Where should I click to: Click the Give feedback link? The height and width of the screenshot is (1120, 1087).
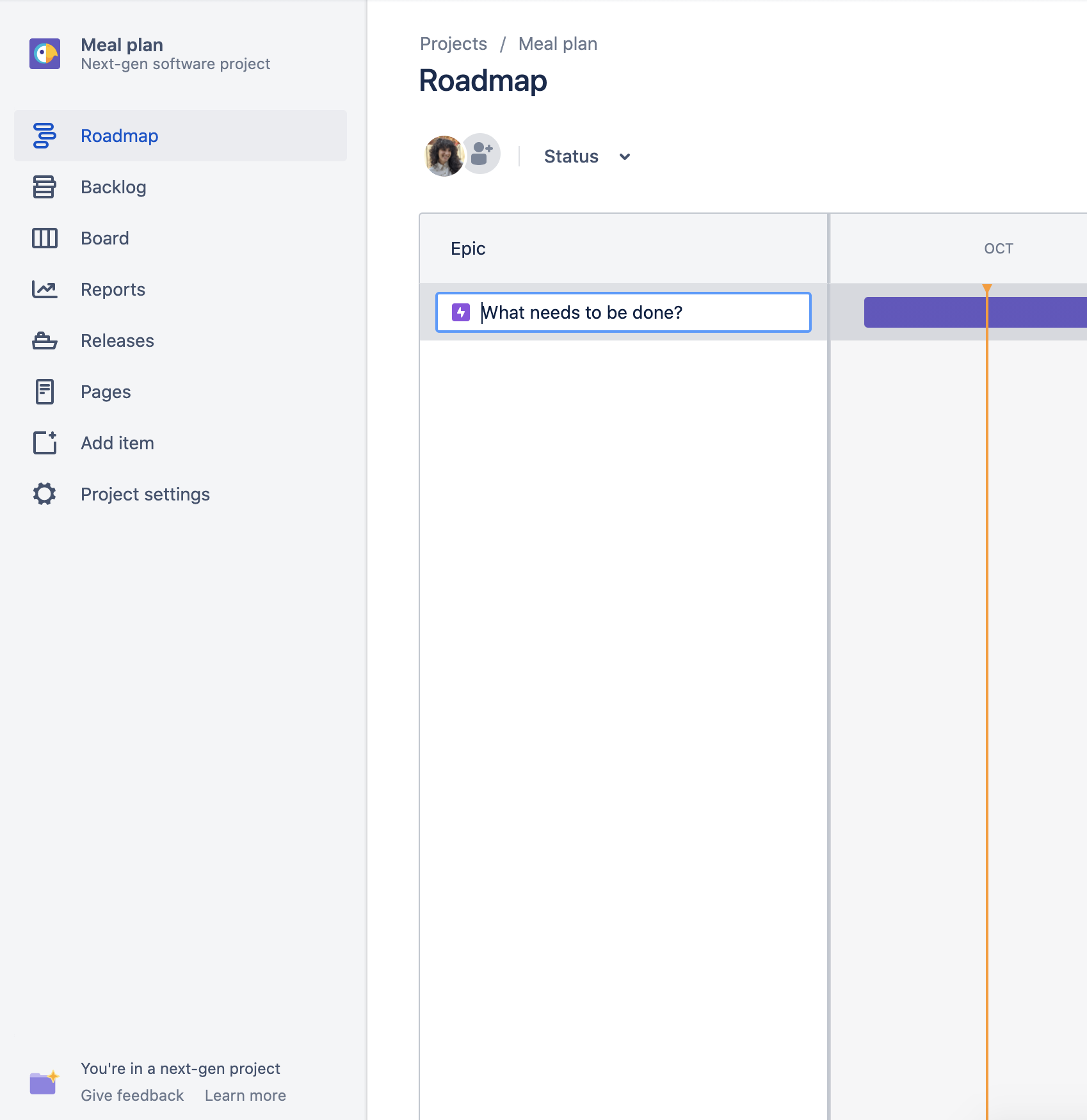click(x=131, y=1095)
